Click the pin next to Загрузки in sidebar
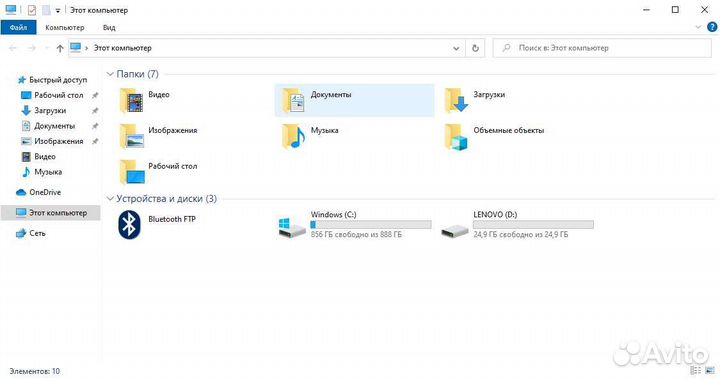This screenshot has width=720, height=379. (95, 110)
